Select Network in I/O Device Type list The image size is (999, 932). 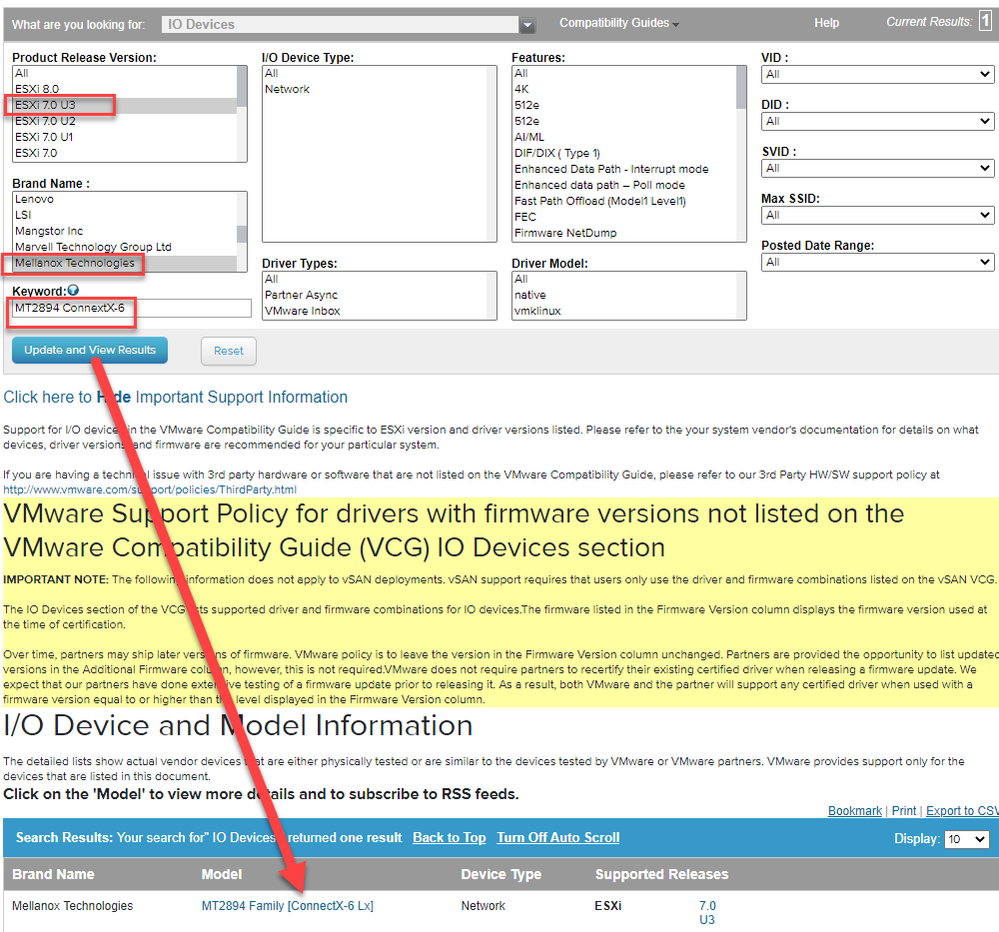pyautogui.click(x=375, y=89)
